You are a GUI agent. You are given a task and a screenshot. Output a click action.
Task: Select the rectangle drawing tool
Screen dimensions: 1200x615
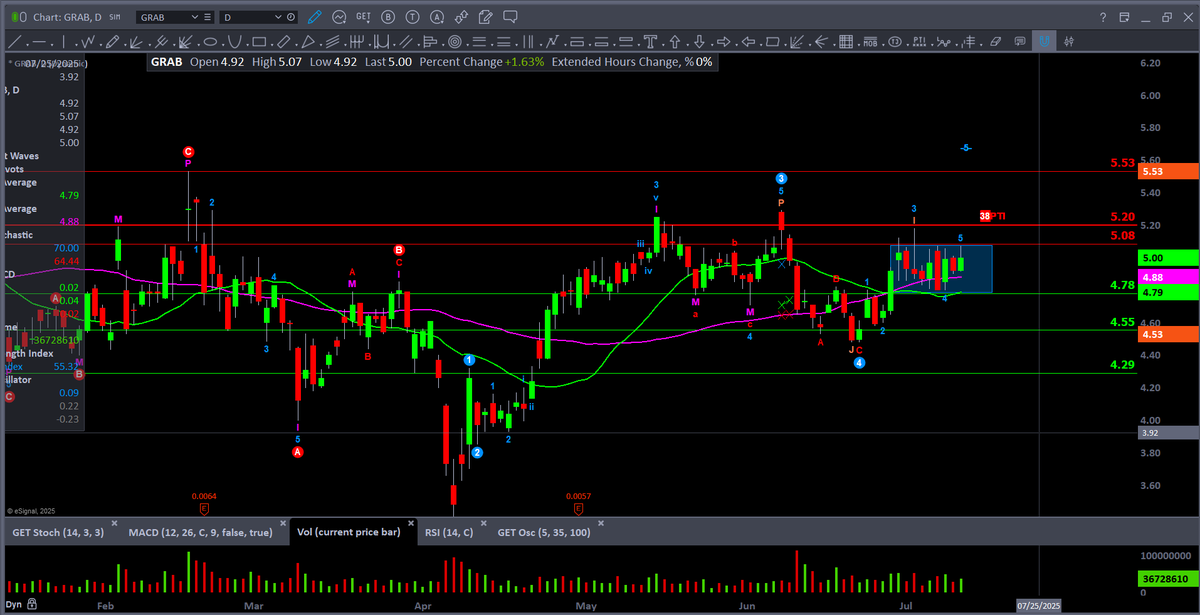point(258,41)
